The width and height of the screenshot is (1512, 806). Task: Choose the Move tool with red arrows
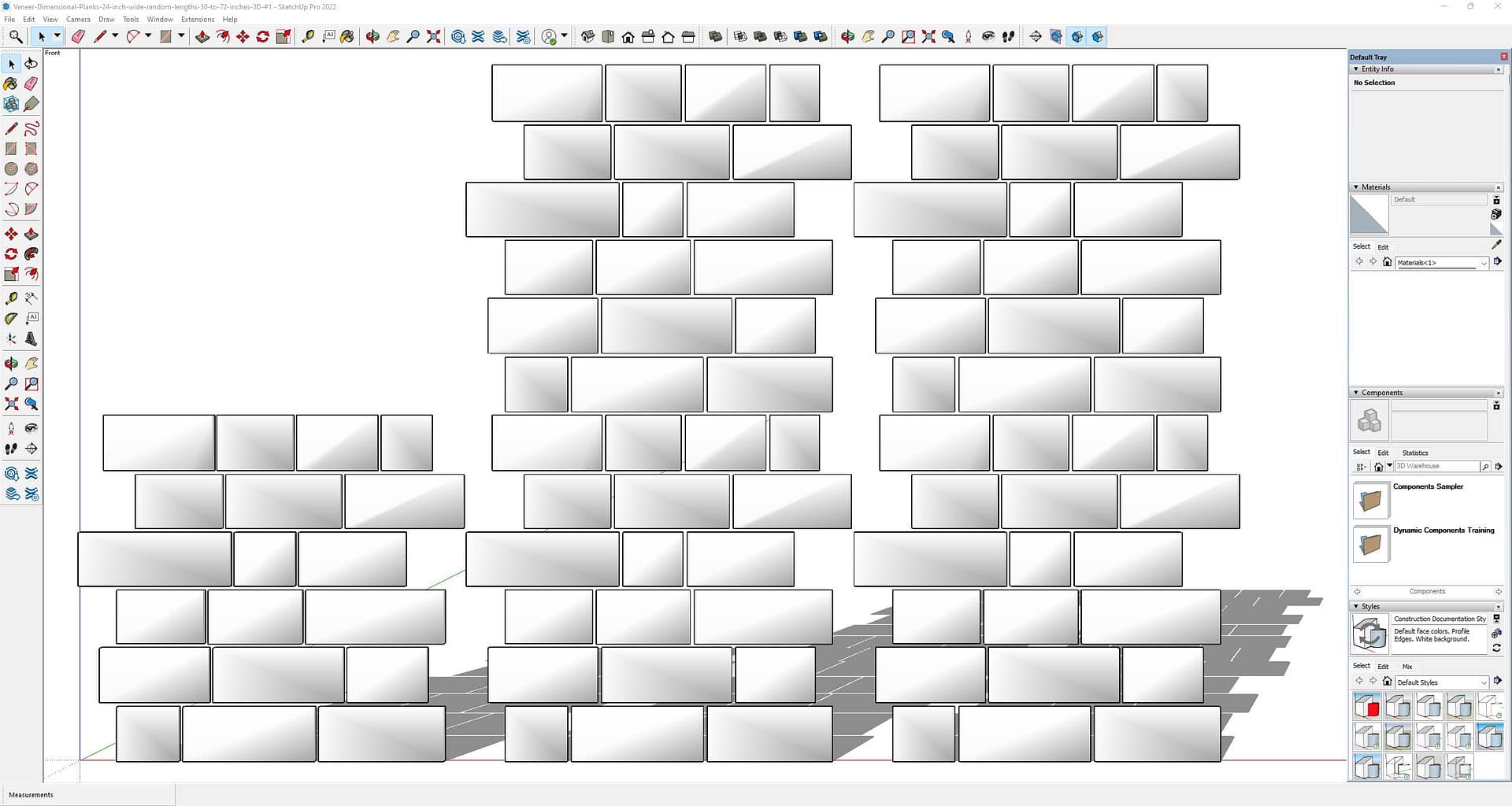click(243, 36)
